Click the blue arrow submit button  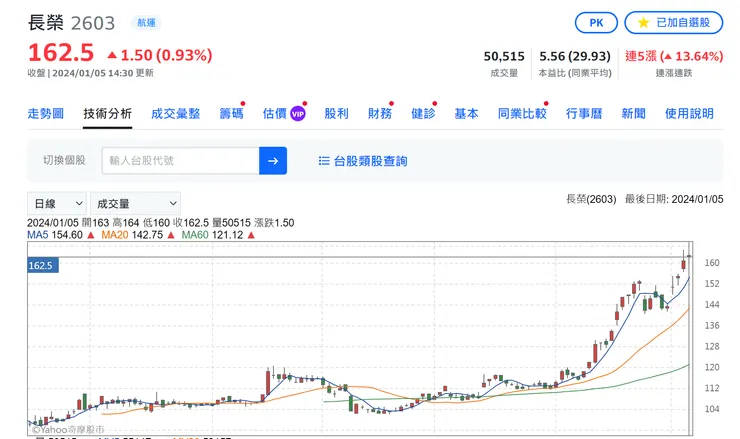click(x=273, y=160)
